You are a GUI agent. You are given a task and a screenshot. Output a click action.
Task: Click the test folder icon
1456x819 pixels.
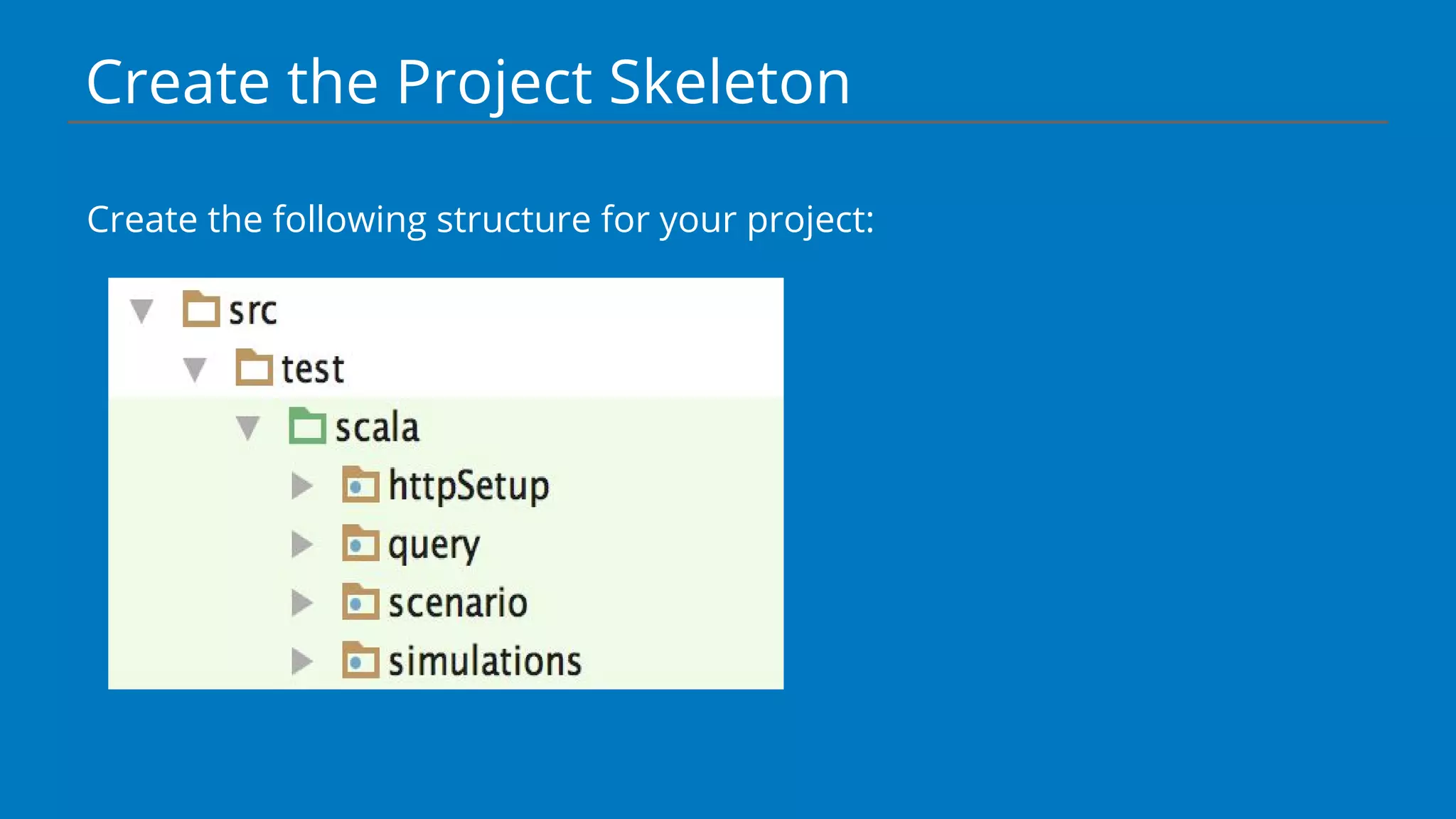[254, 368]
